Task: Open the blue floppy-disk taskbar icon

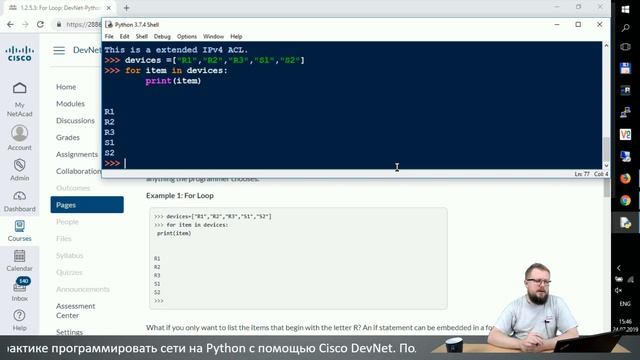Action: click(625, 68)
